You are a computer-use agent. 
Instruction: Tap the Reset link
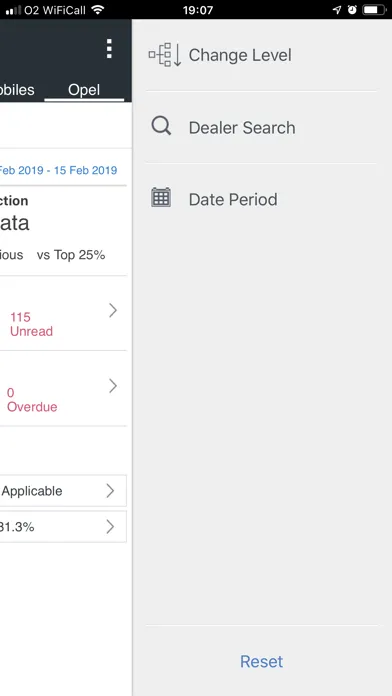point(261,661)
